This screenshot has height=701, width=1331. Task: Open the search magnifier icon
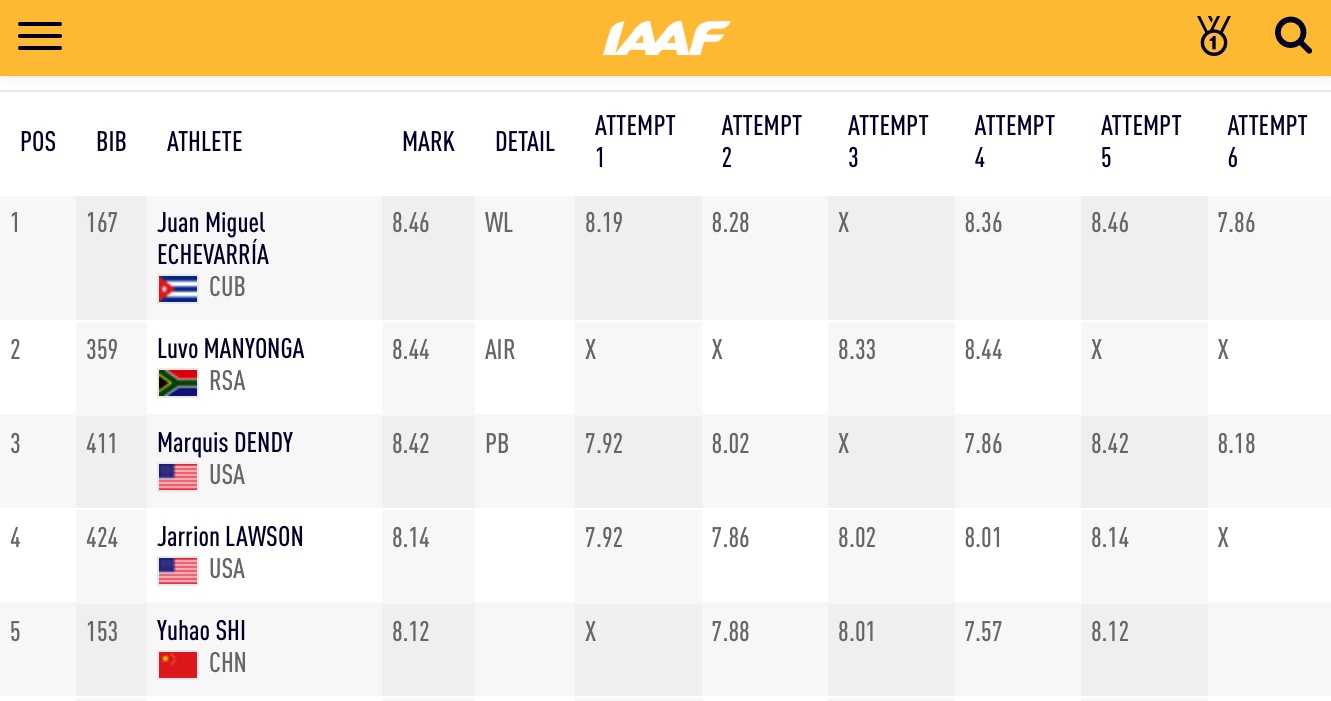tap(1293, 37)
